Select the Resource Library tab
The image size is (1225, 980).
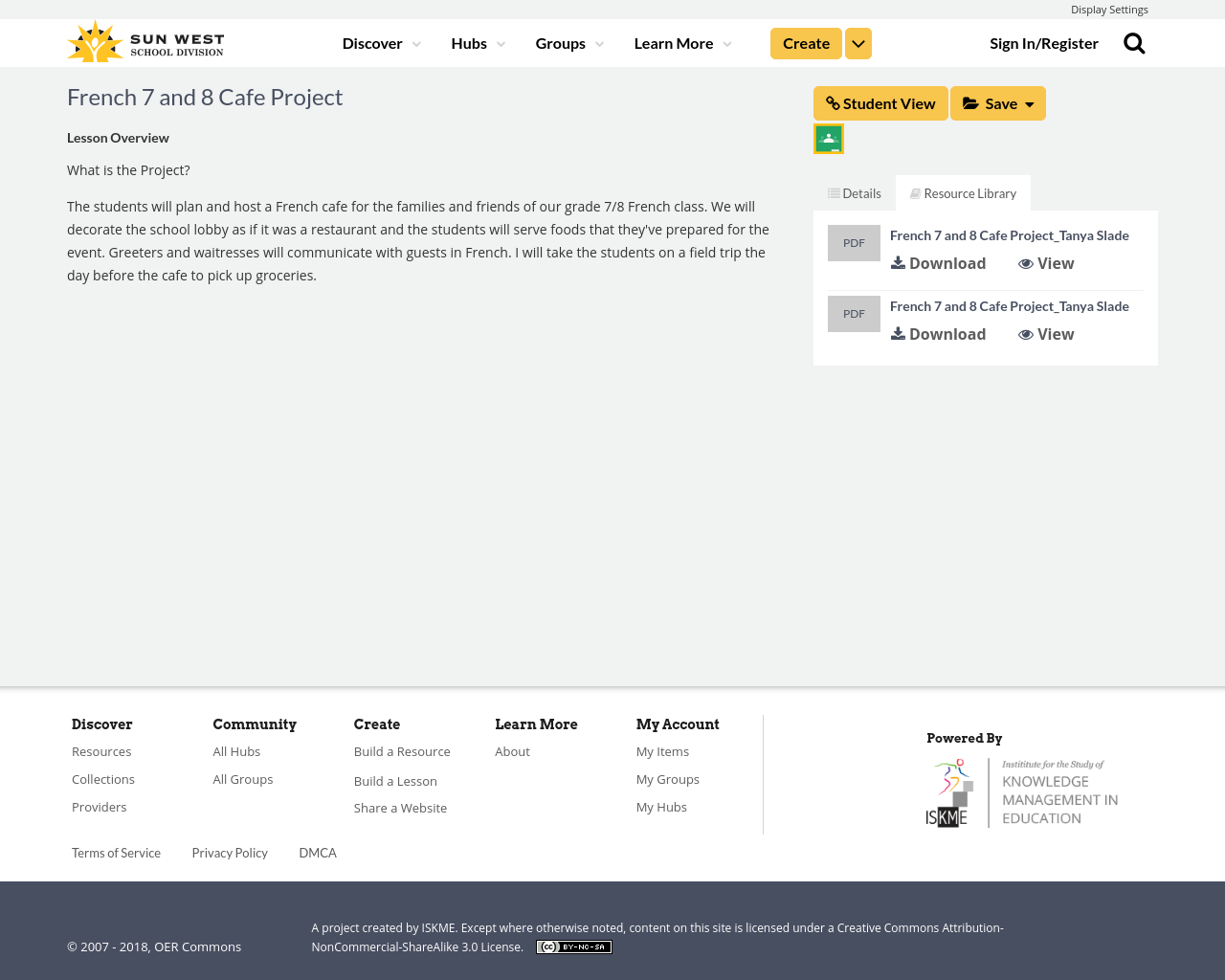[x=963, y=191]
